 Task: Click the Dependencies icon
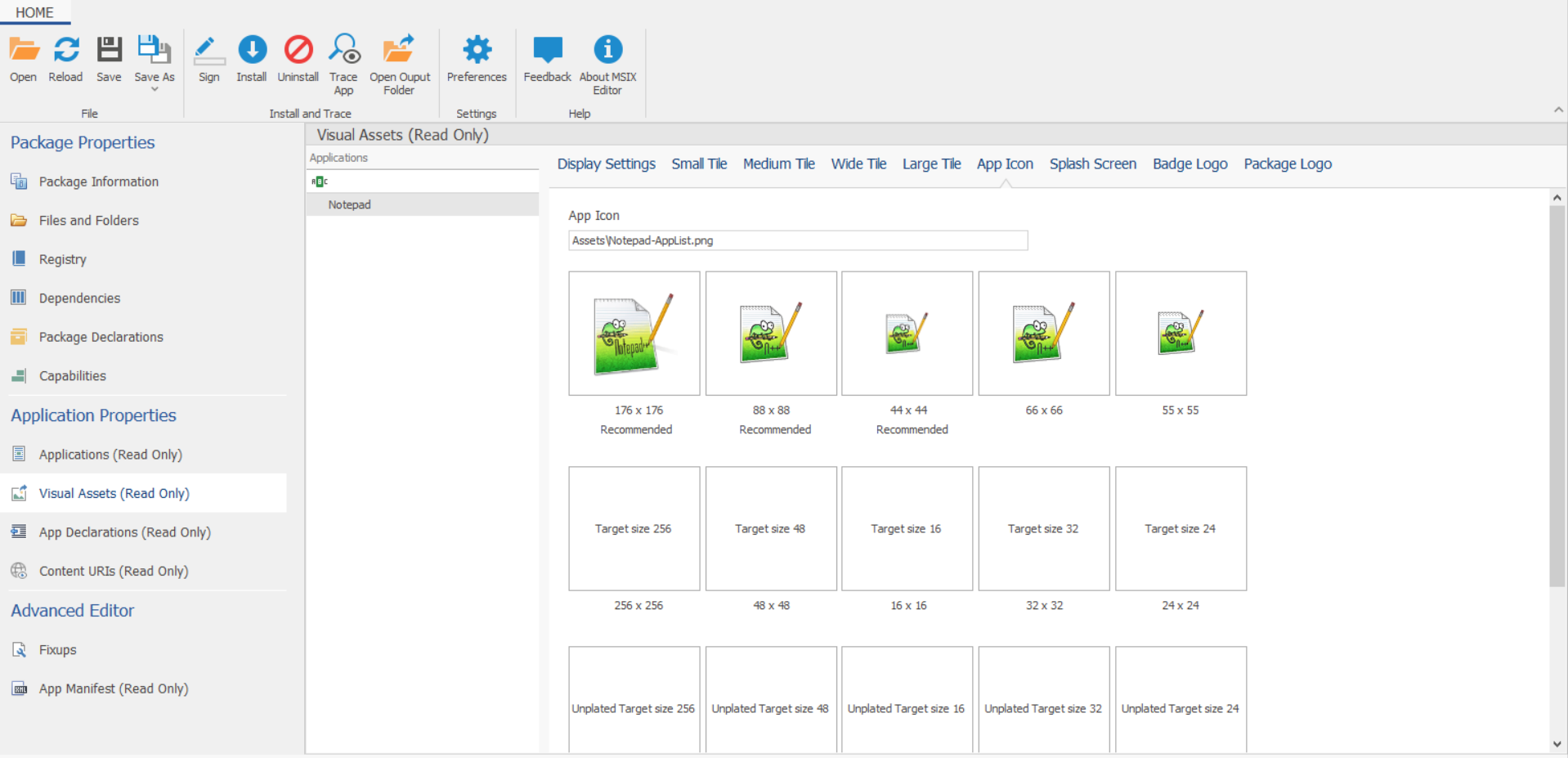[x=19, y=298]
